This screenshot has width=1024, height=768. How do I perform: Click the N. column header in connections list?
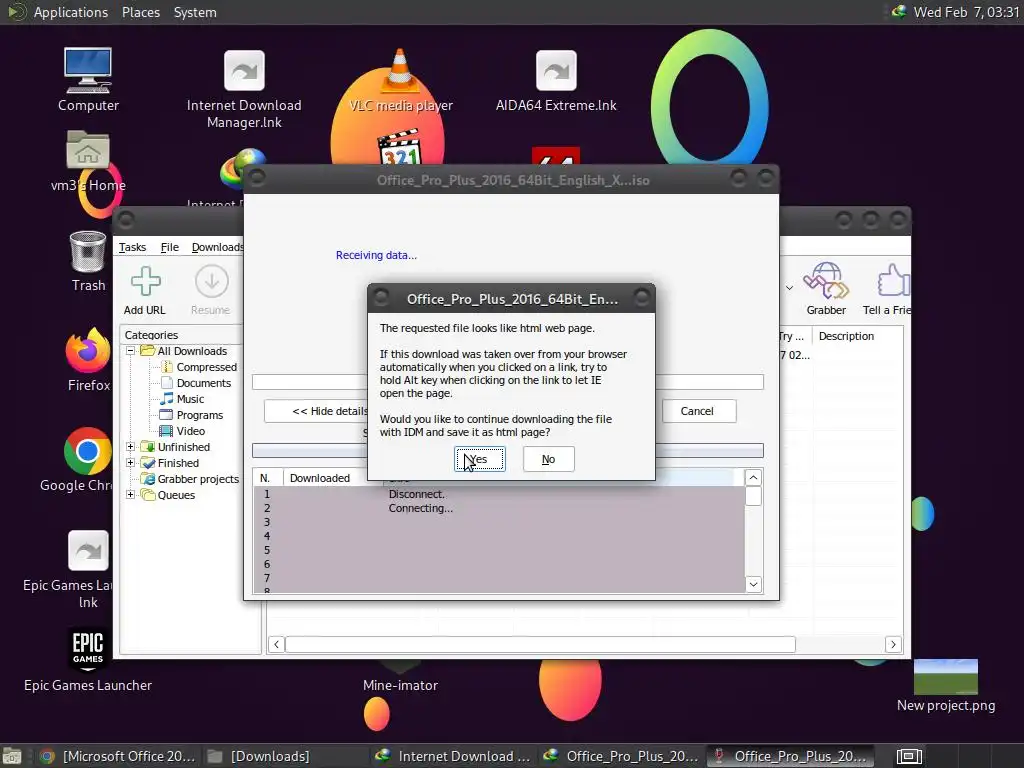268,478
